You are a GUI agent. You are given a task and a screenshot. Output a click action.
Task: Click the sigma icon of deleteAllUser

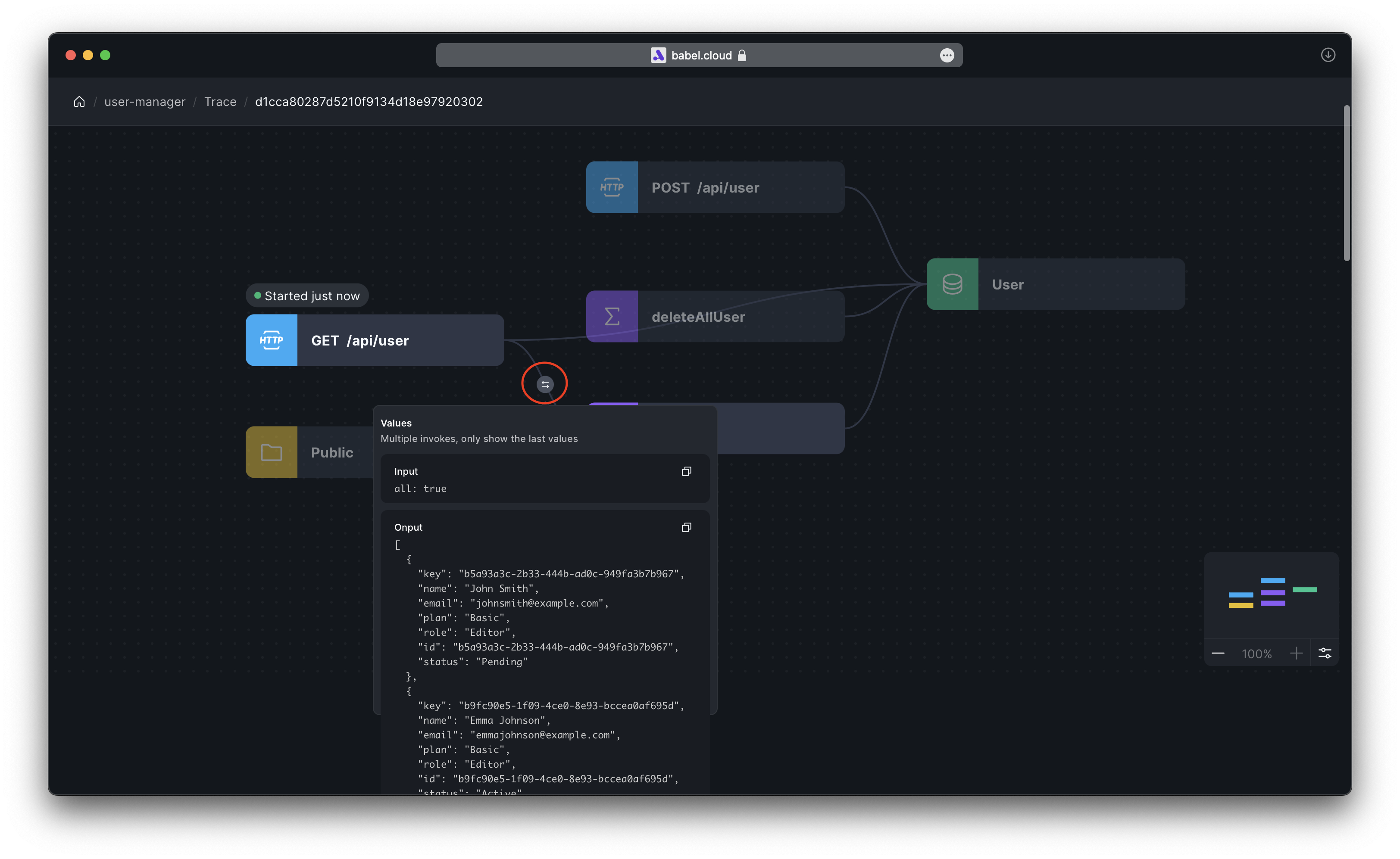[612, 317]
